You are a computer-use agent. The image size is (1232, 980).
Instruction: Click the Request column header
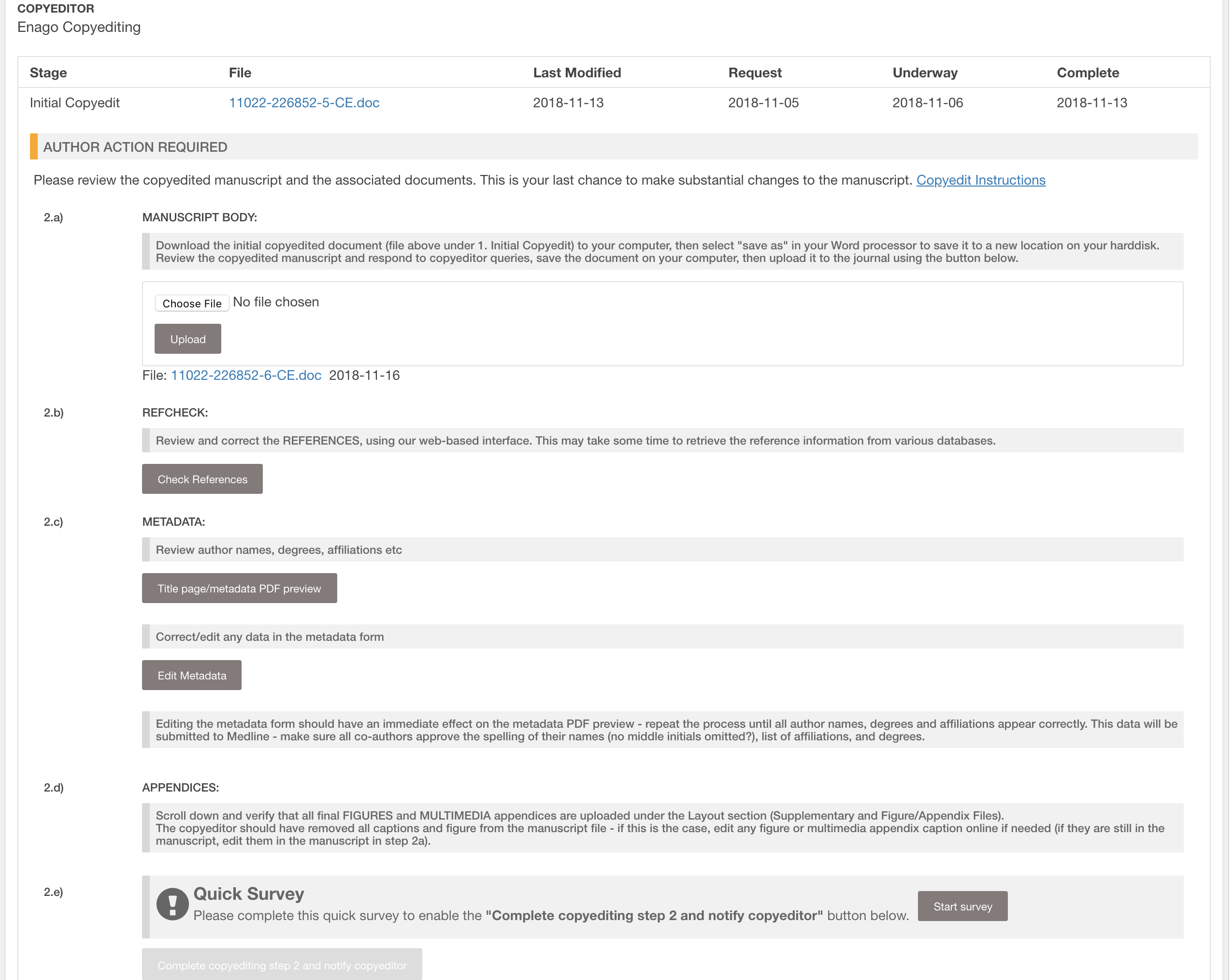(754, 72)
